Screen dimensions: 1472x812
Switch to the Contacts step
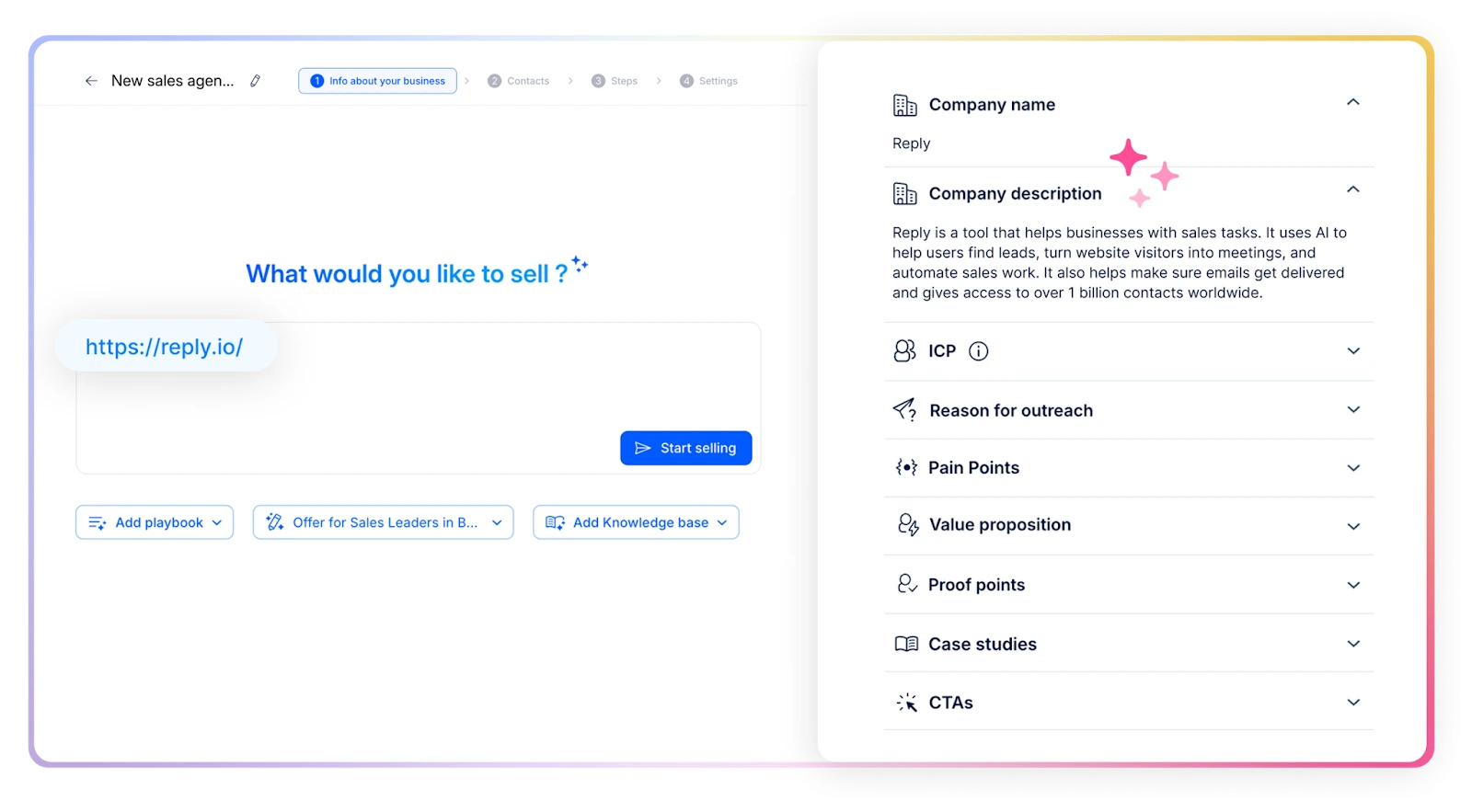[519, 81]
